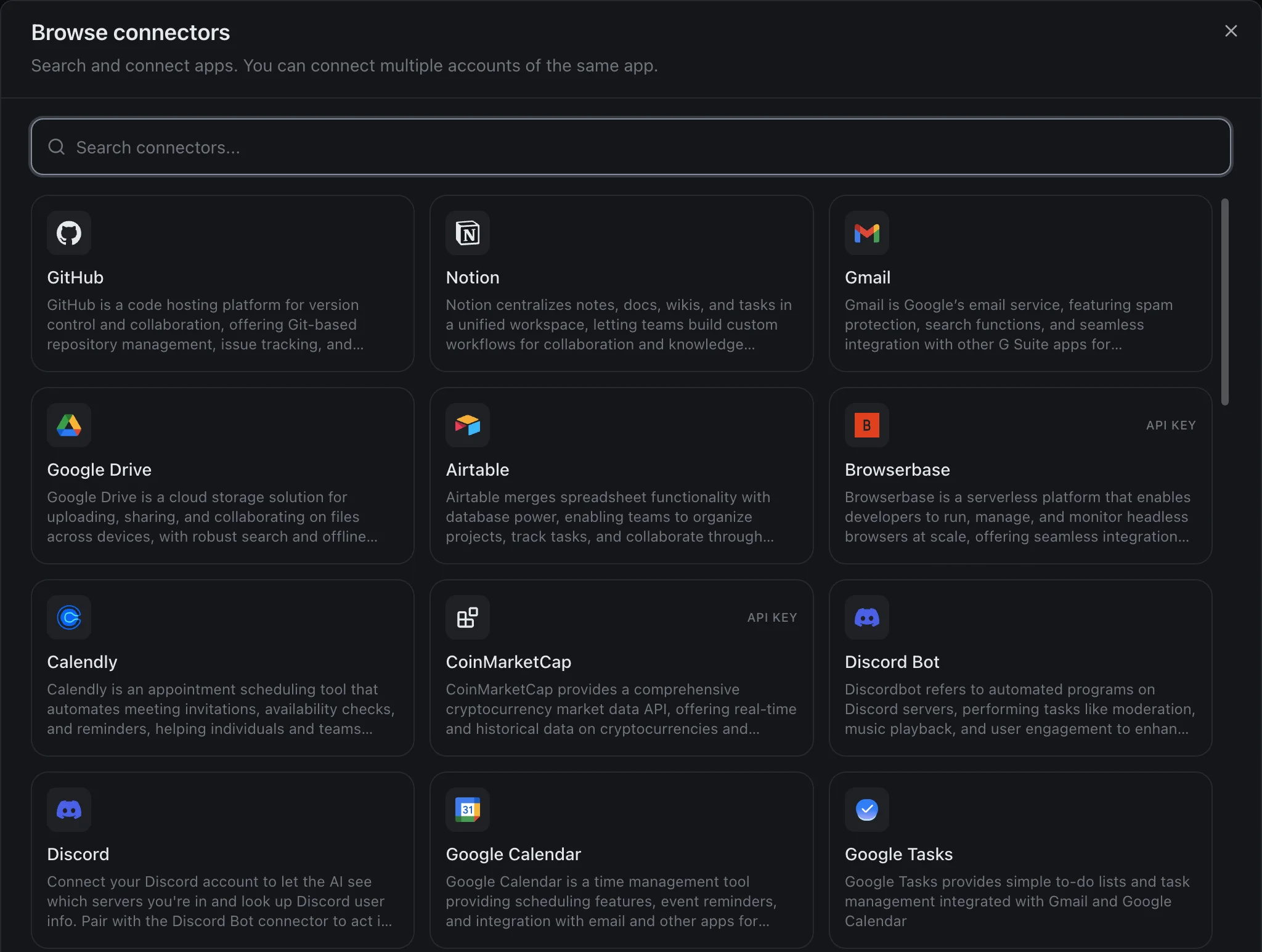
Task: Close the Browse connectors dialog
Action: tap(1231, 31)
